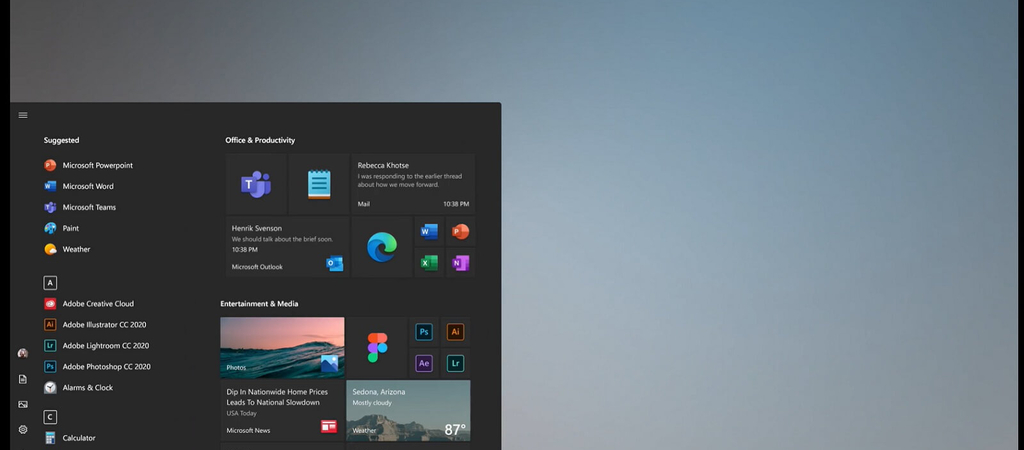
Task: Click Adobe Lightroom CC 2020 icon
Action: tap(50, 346)
